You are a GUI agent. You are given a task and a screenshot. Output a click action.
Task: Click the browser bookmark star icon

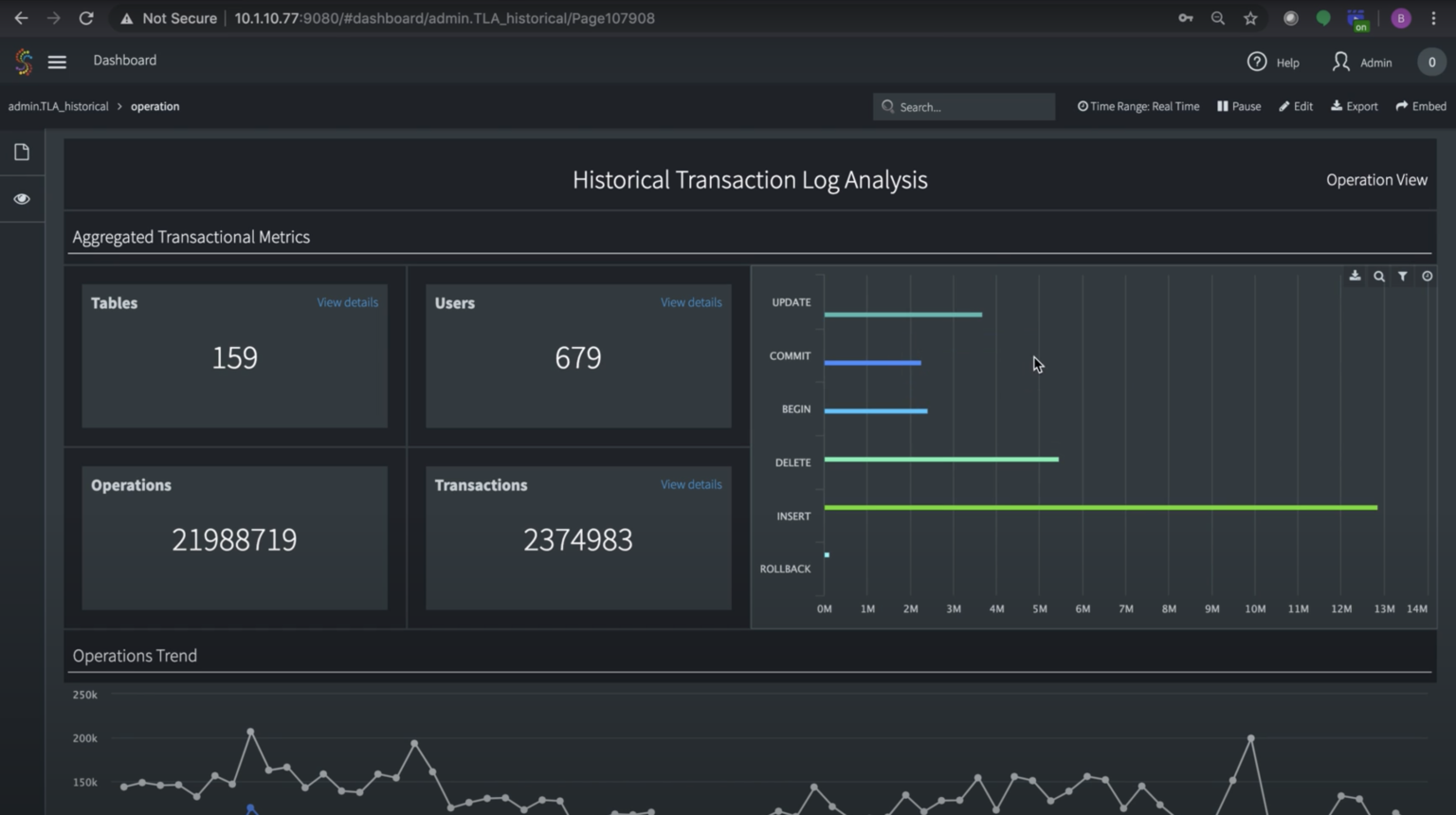point(1250,18)
